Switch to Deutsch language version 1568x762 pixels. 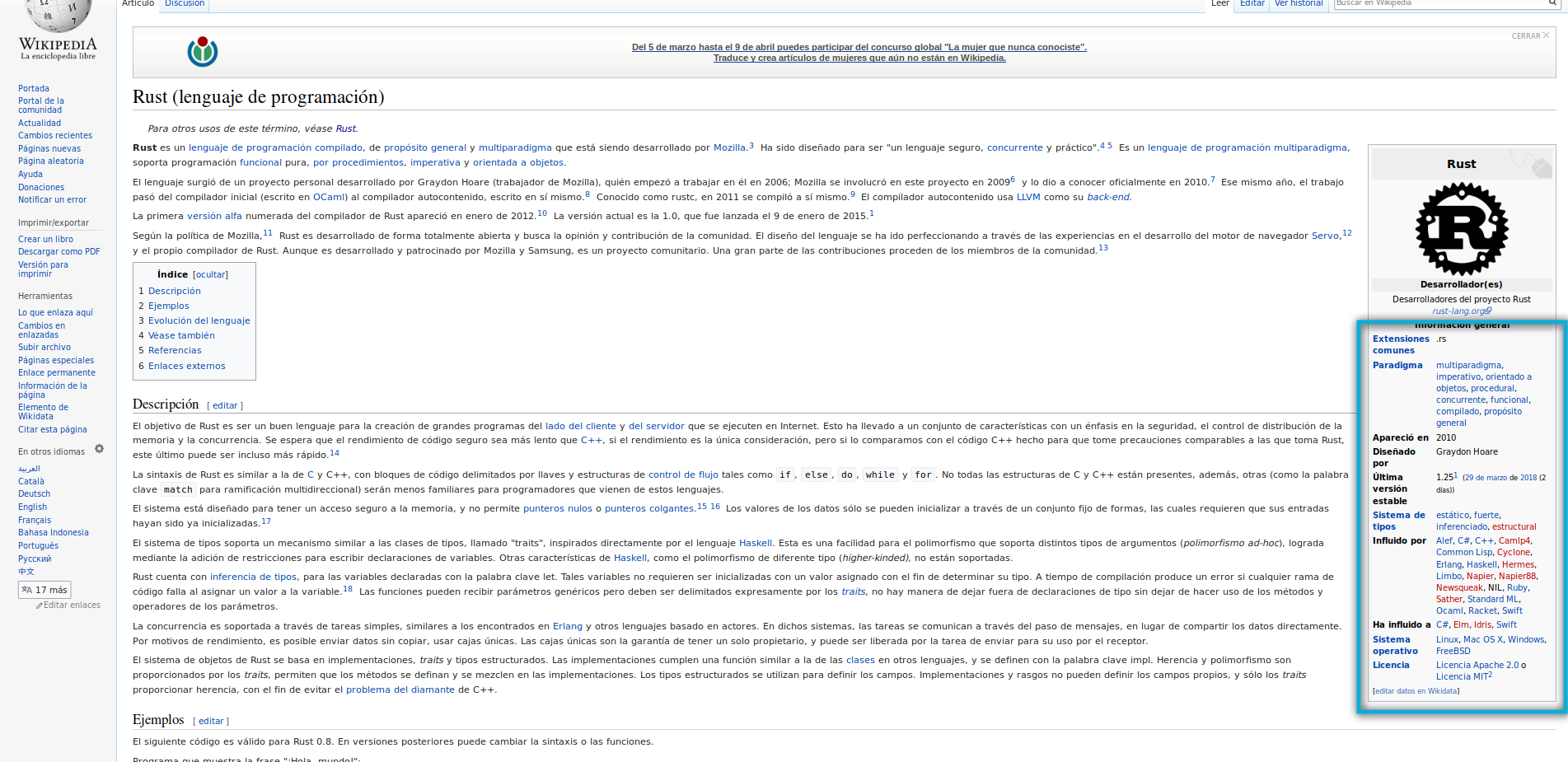[x=35, y=494]
